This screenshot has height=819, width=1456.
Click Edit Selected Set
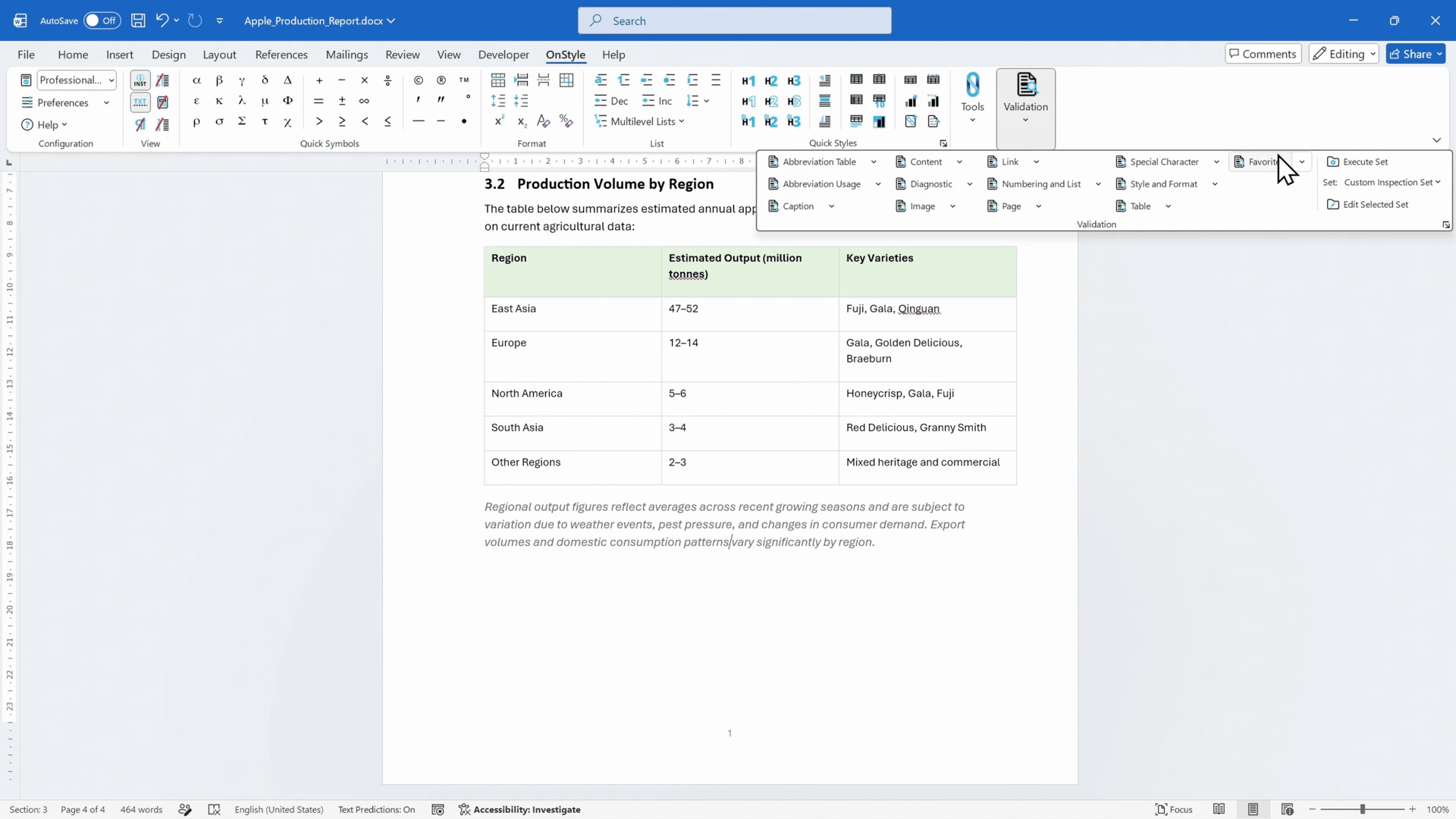click(1367, 205)
